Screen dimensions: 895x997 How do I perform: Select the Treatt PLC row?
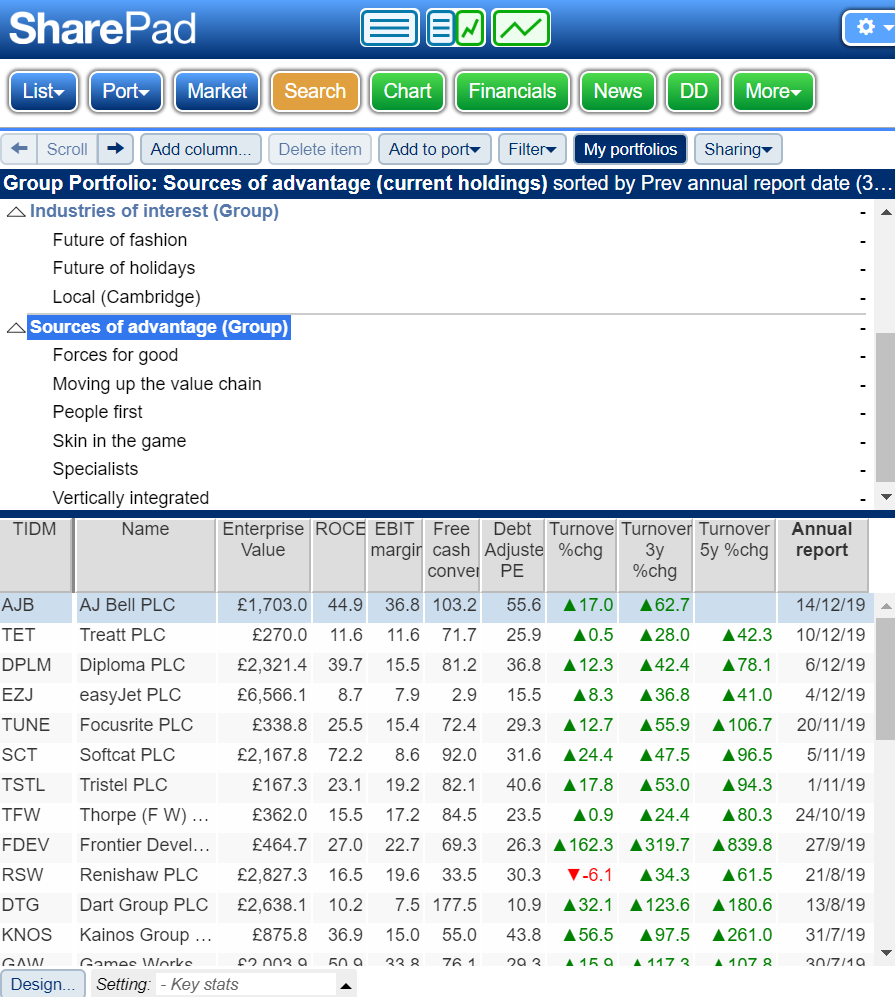tap(436, 635)
